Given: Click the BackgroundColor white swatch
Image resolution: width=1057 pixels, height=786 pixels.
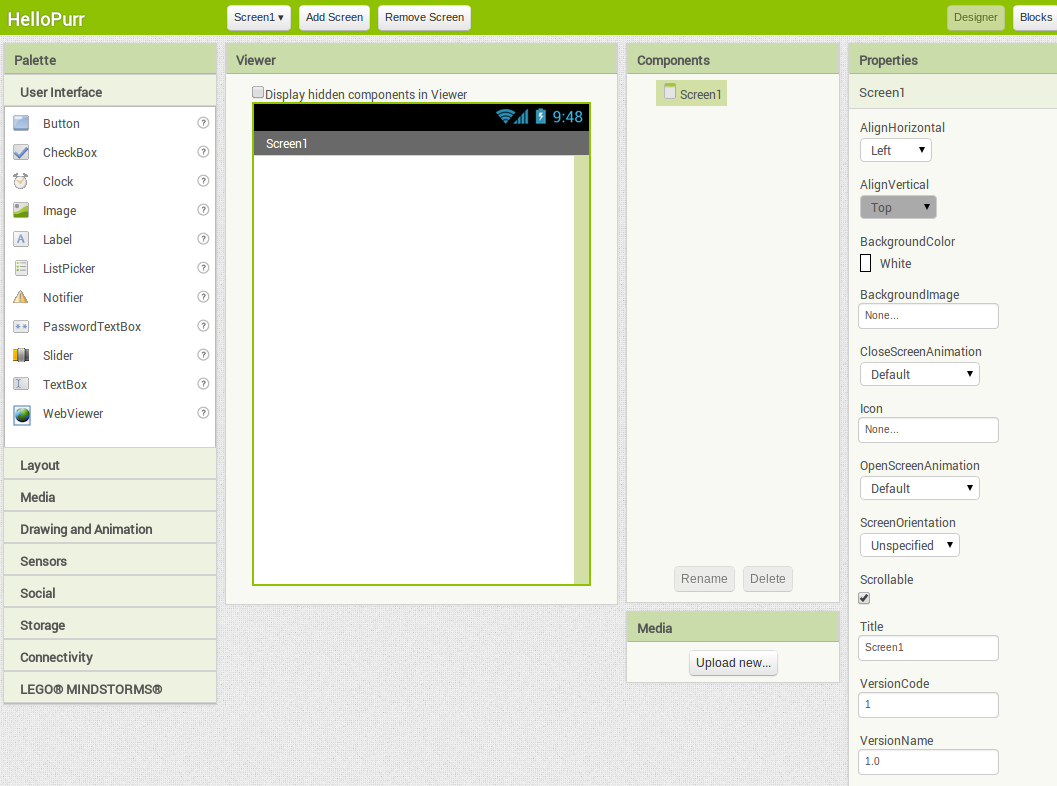Looking at the screenshot, I should (x=866, y=264).
